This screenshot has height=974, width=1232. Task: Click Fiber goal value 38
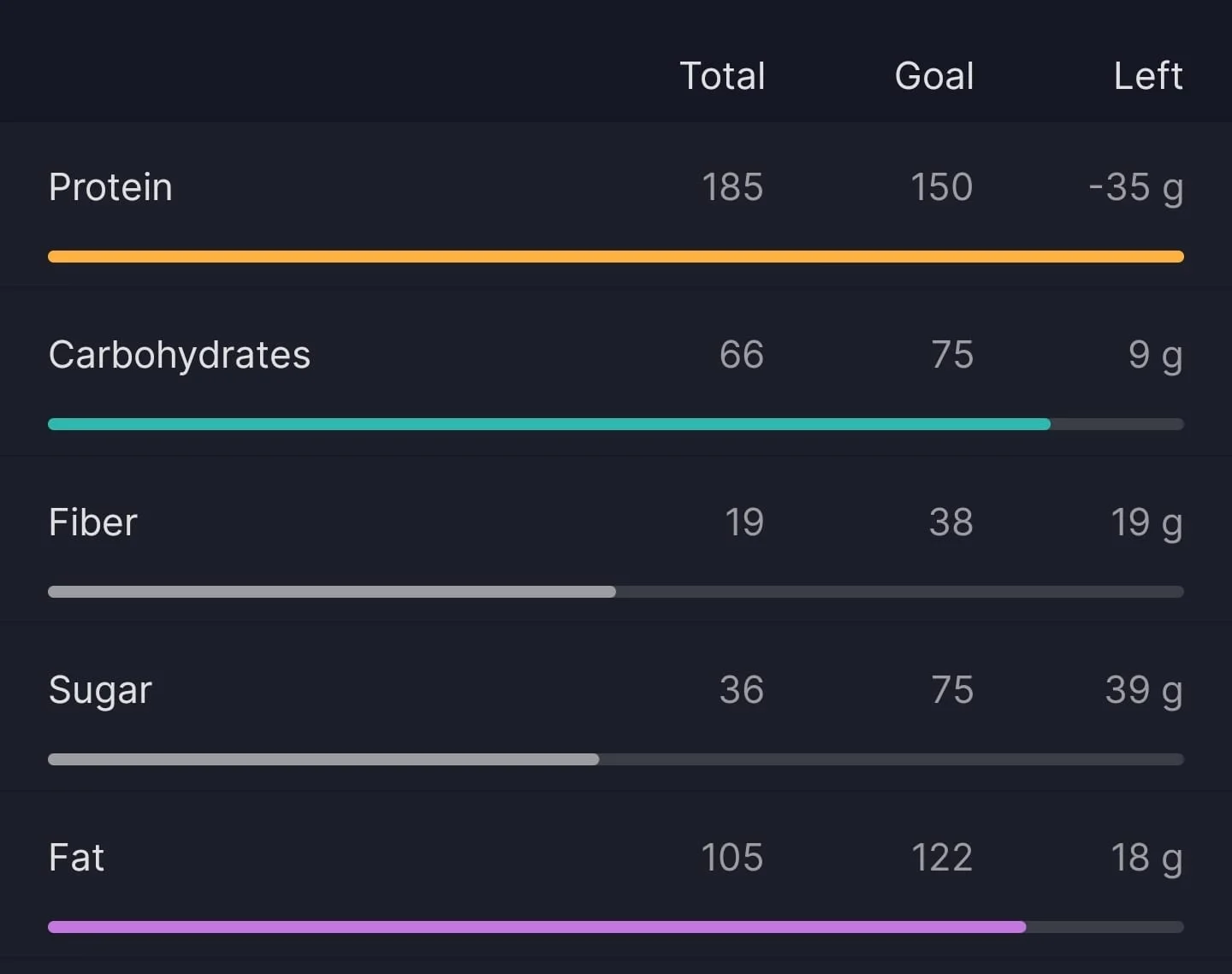point(951,522)
